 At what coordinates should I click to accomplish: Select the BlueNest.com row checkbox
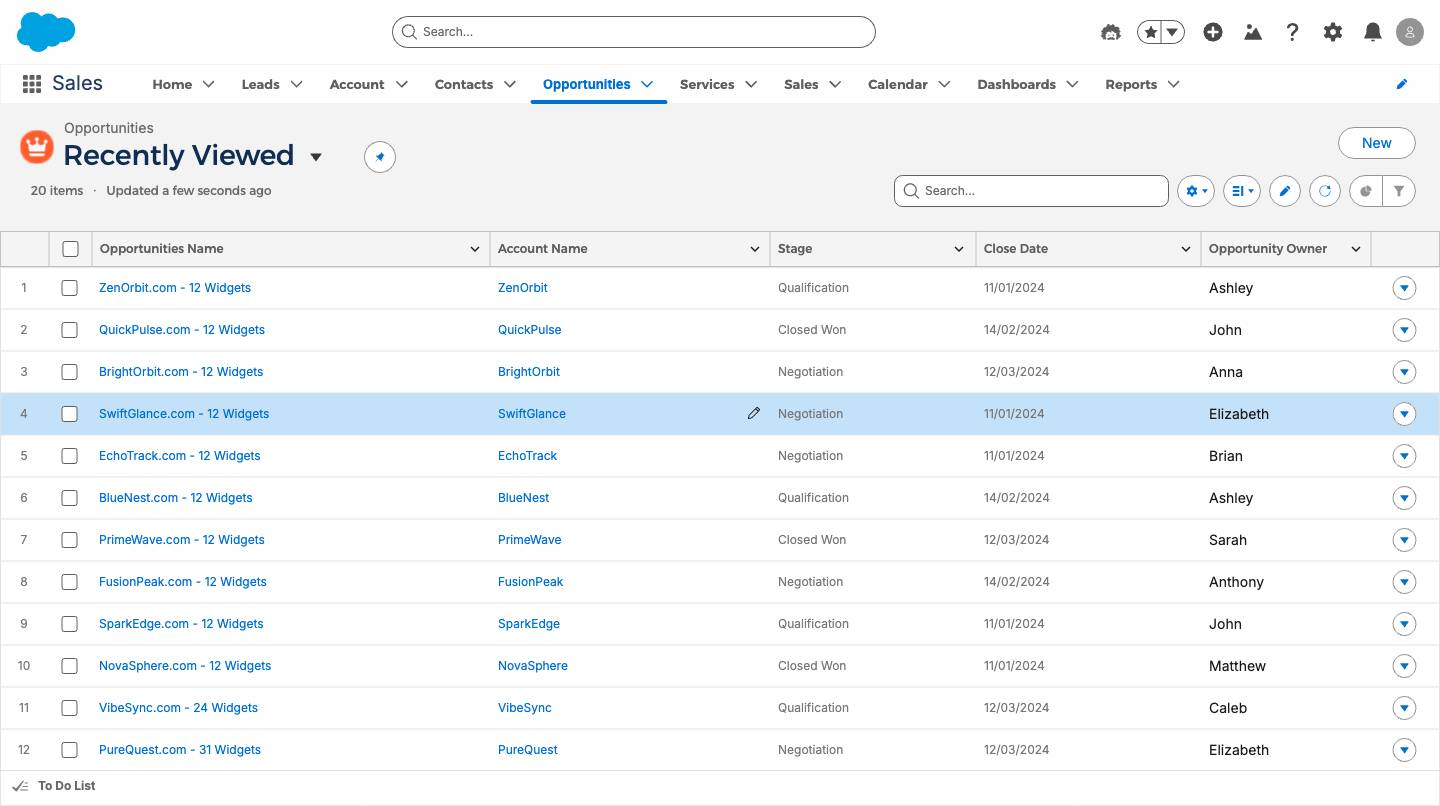[x=69, y=498]
